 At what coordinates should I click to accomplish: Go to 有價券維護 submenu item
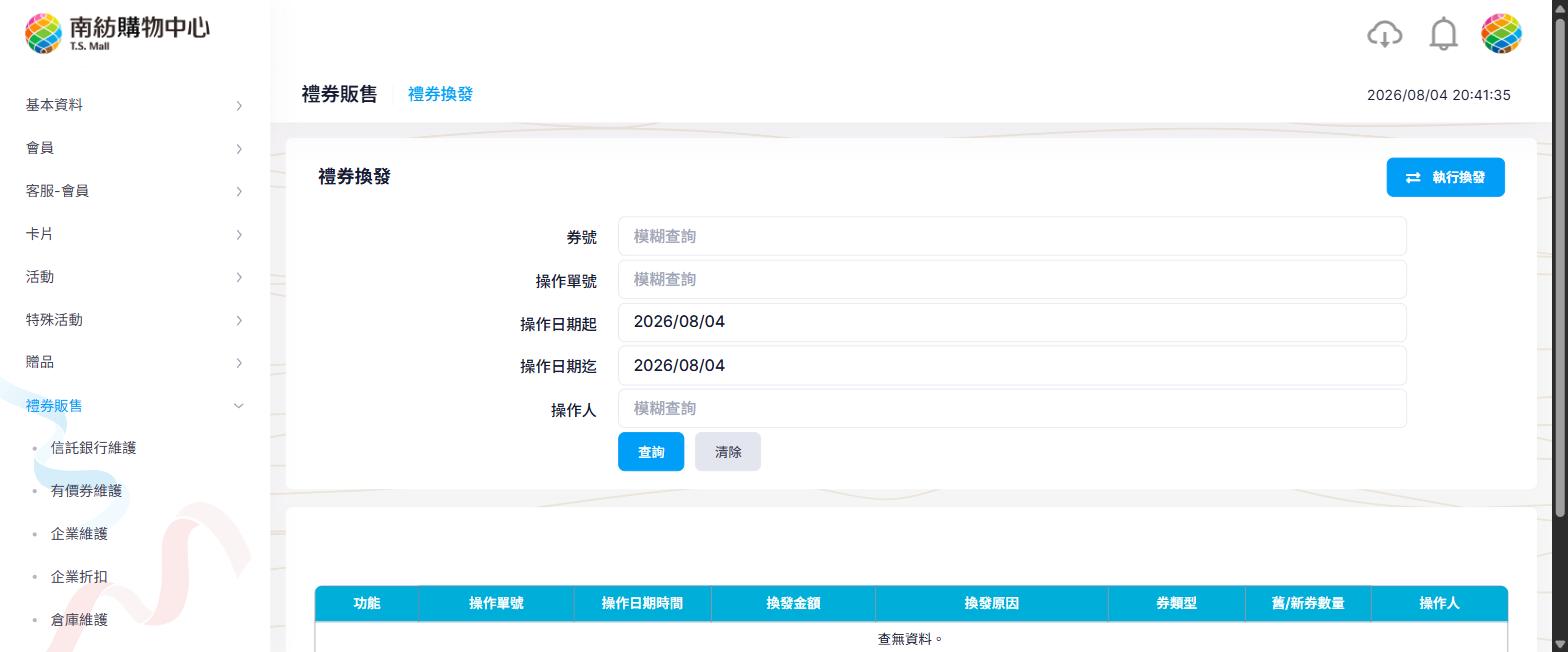coord(86,491)
